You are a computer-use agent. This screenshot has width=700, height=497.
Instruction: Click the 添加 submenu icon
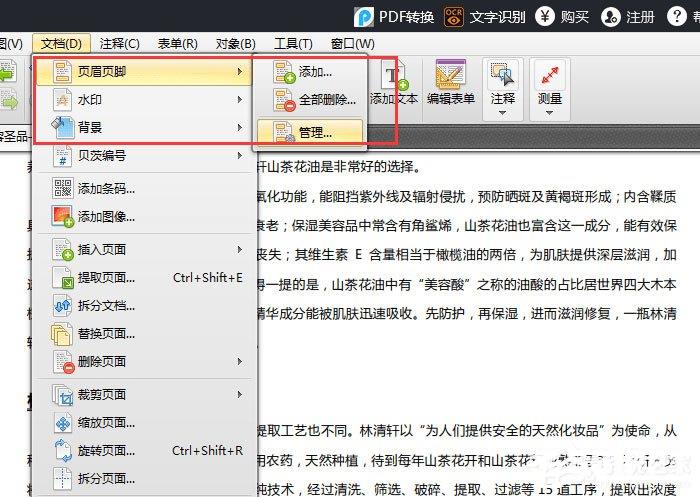point(284,71)
